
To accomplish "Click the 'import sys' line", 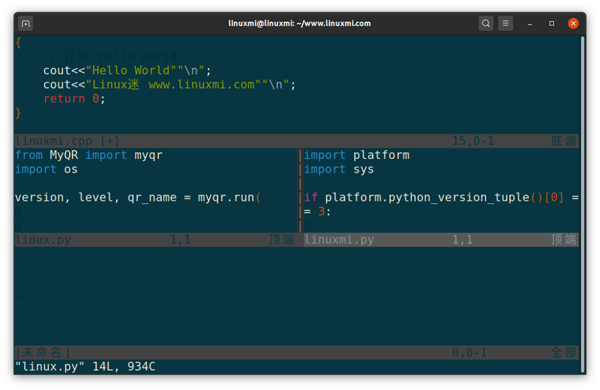I will point(339,170).
